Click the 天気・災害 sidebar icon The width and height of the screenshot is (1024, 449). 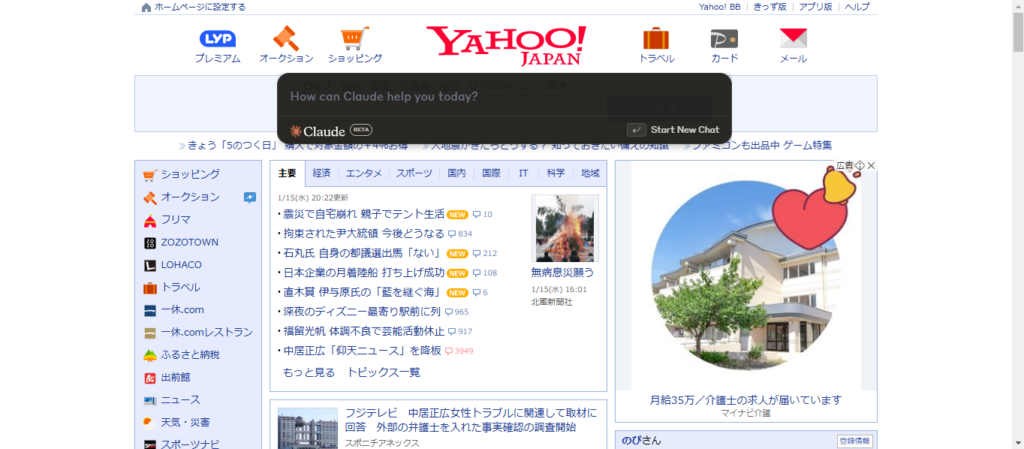[150, 422]
